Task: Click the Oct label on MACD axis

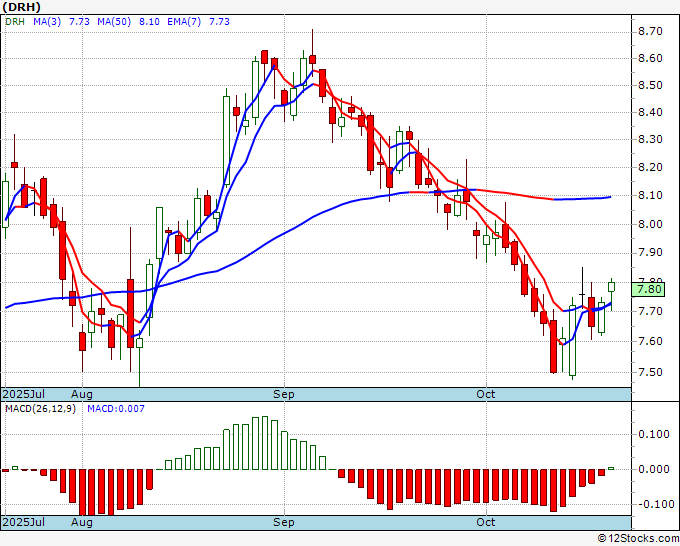Action: click(x=486, y=522)
